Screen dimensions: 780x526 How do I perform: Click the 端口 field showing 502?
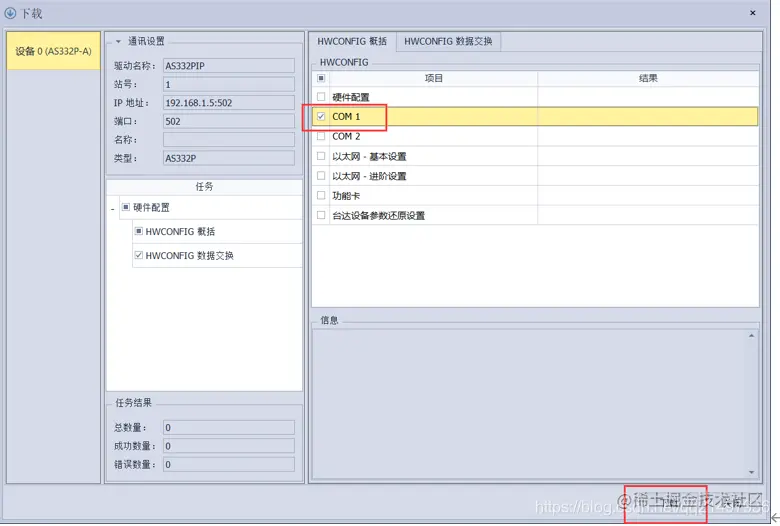click(229, 121)
